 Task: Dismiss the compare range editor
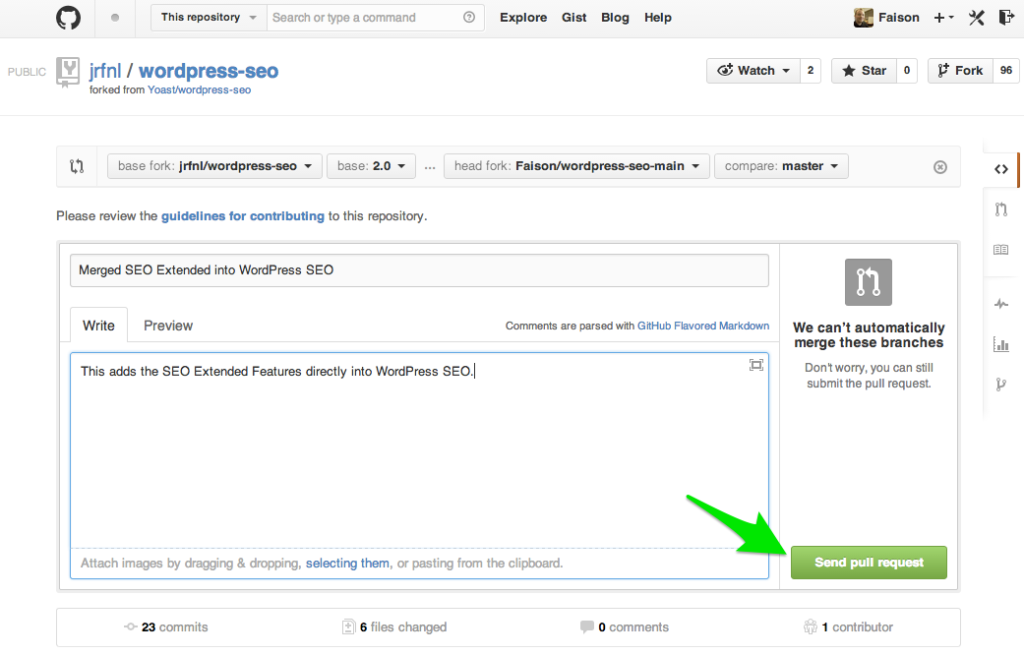940,167
